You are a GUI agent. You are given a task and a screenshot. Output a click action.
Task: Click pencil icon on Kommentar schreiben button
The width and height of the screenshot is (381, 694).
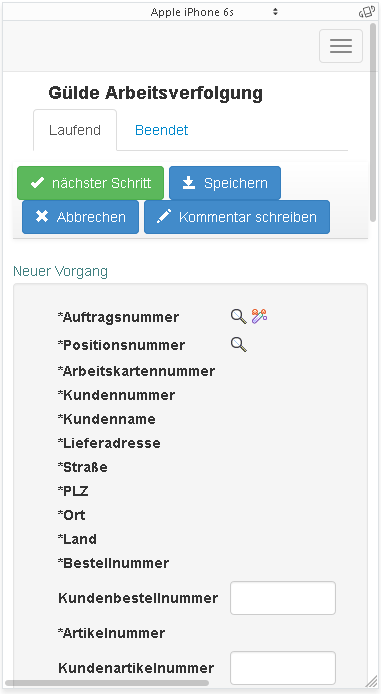coord(164,217)
